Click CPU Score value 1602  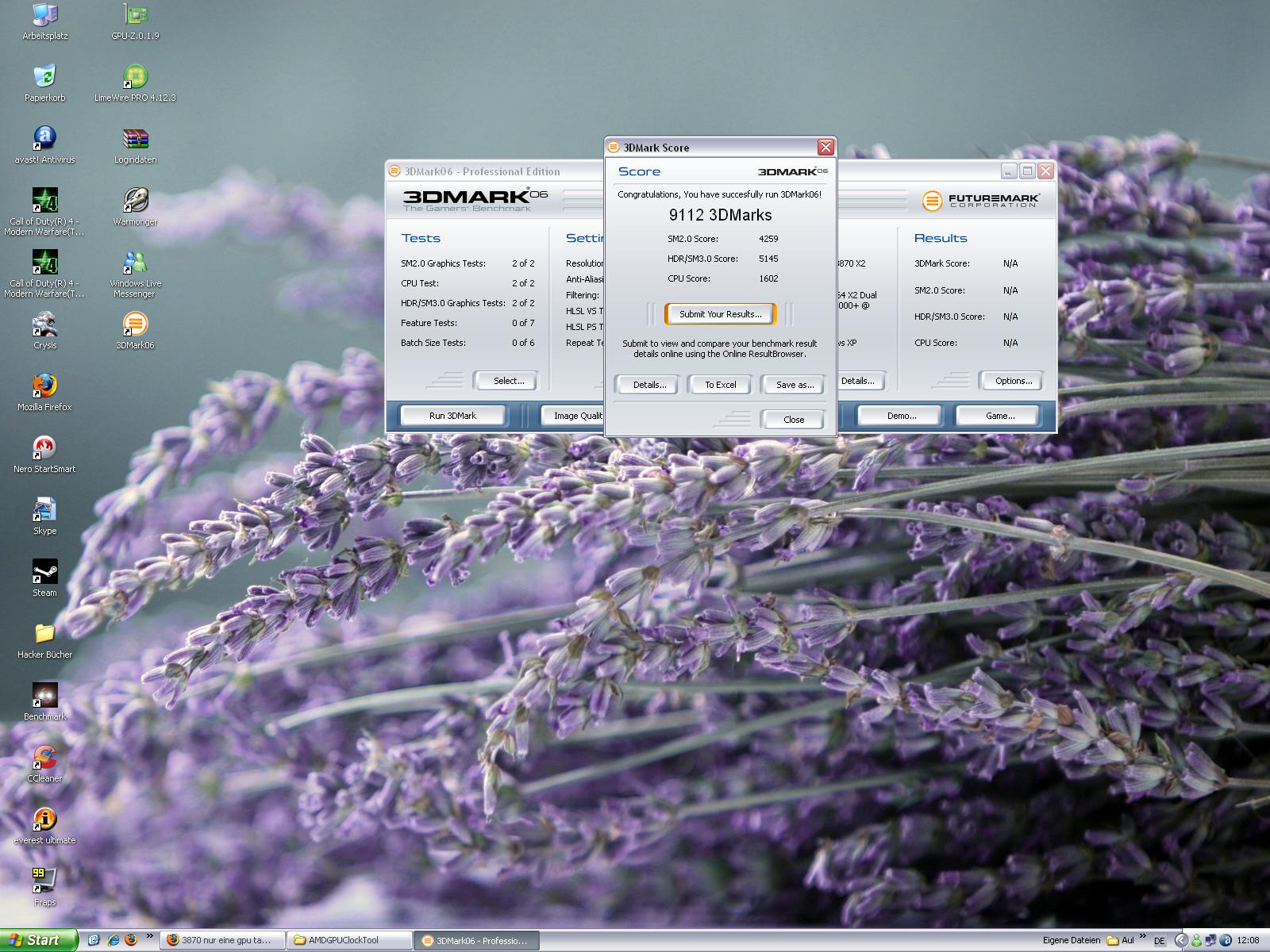[768, 278]
